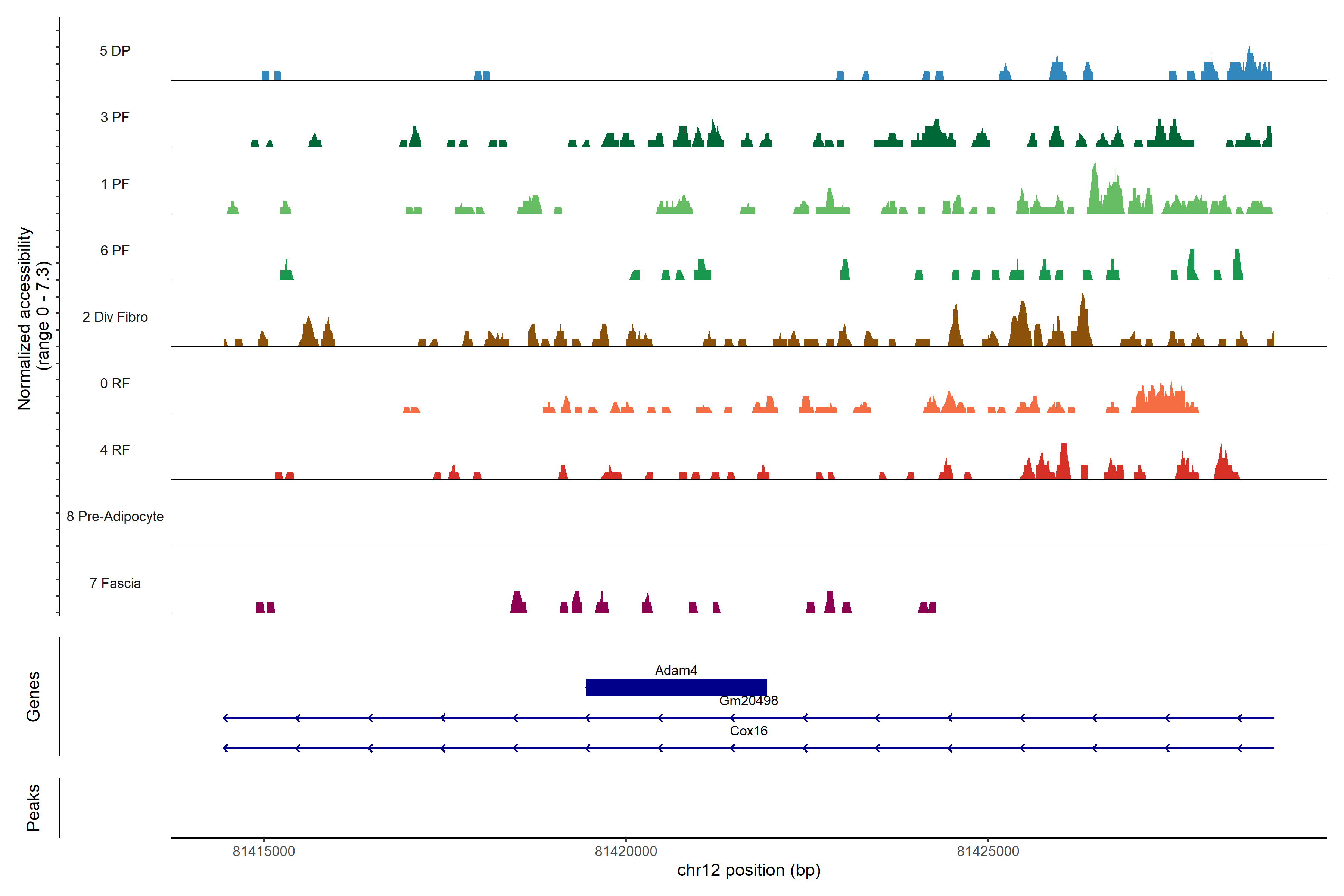
Task: Select the 0 RF track label
Action: tap(115, 383)
